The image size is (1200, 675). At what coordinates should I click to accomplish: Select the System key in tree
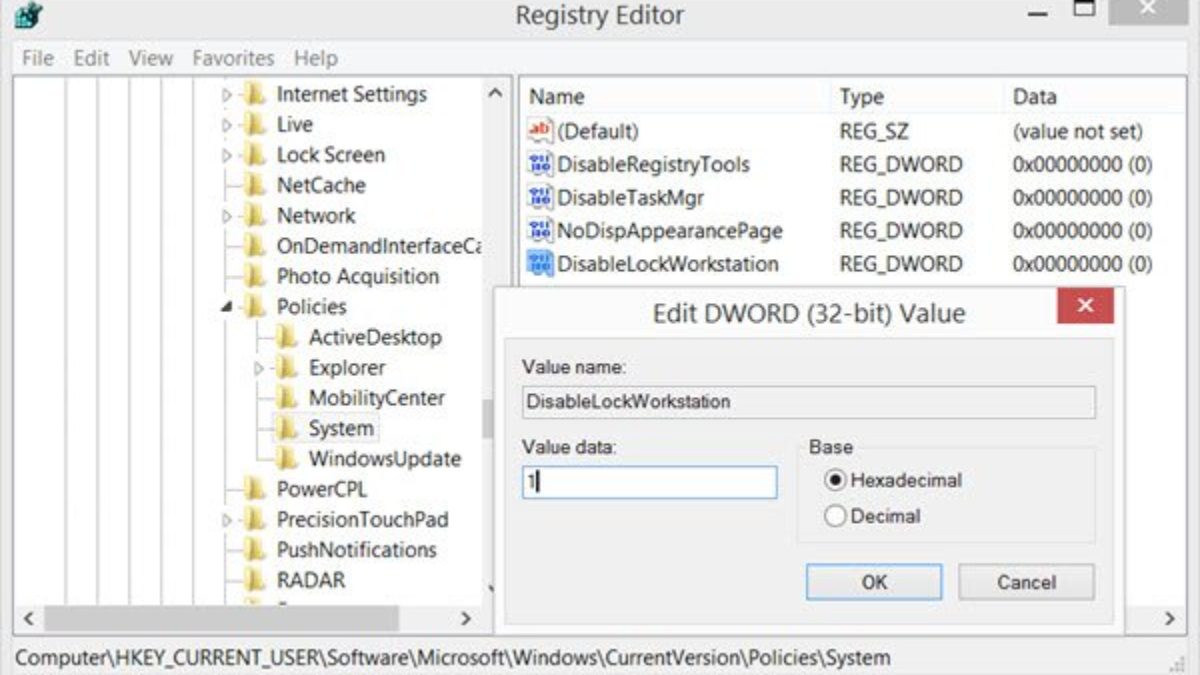pos(340,429)
